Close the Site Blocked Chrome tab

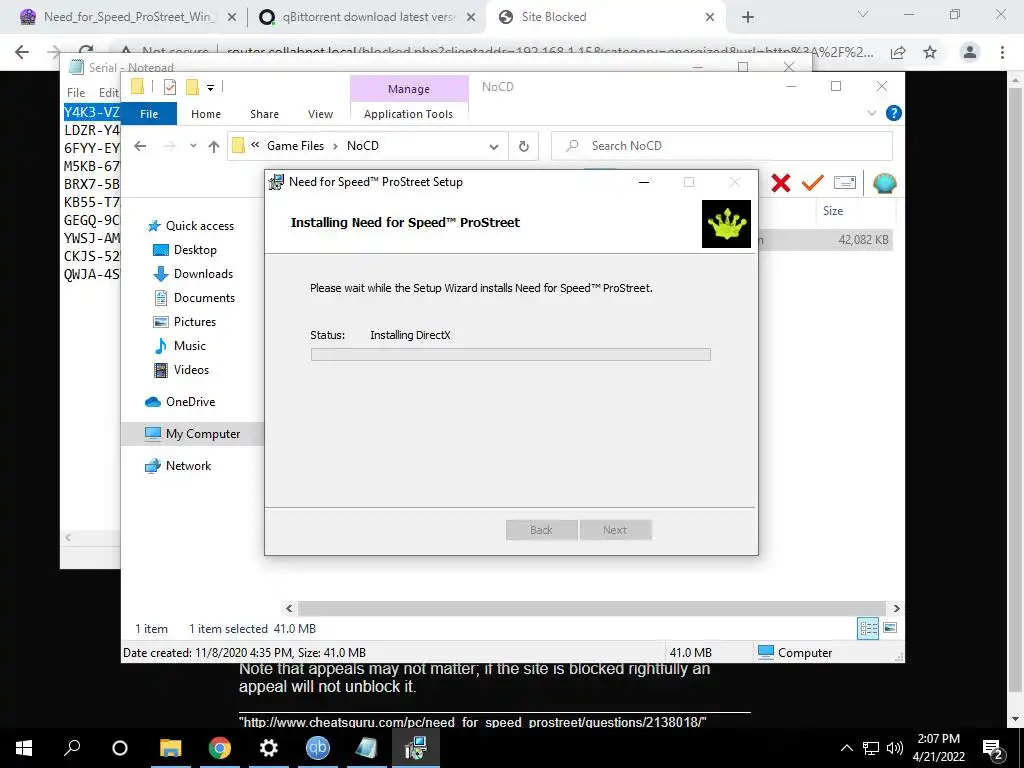pyautogui.click(x=710, y=17)
